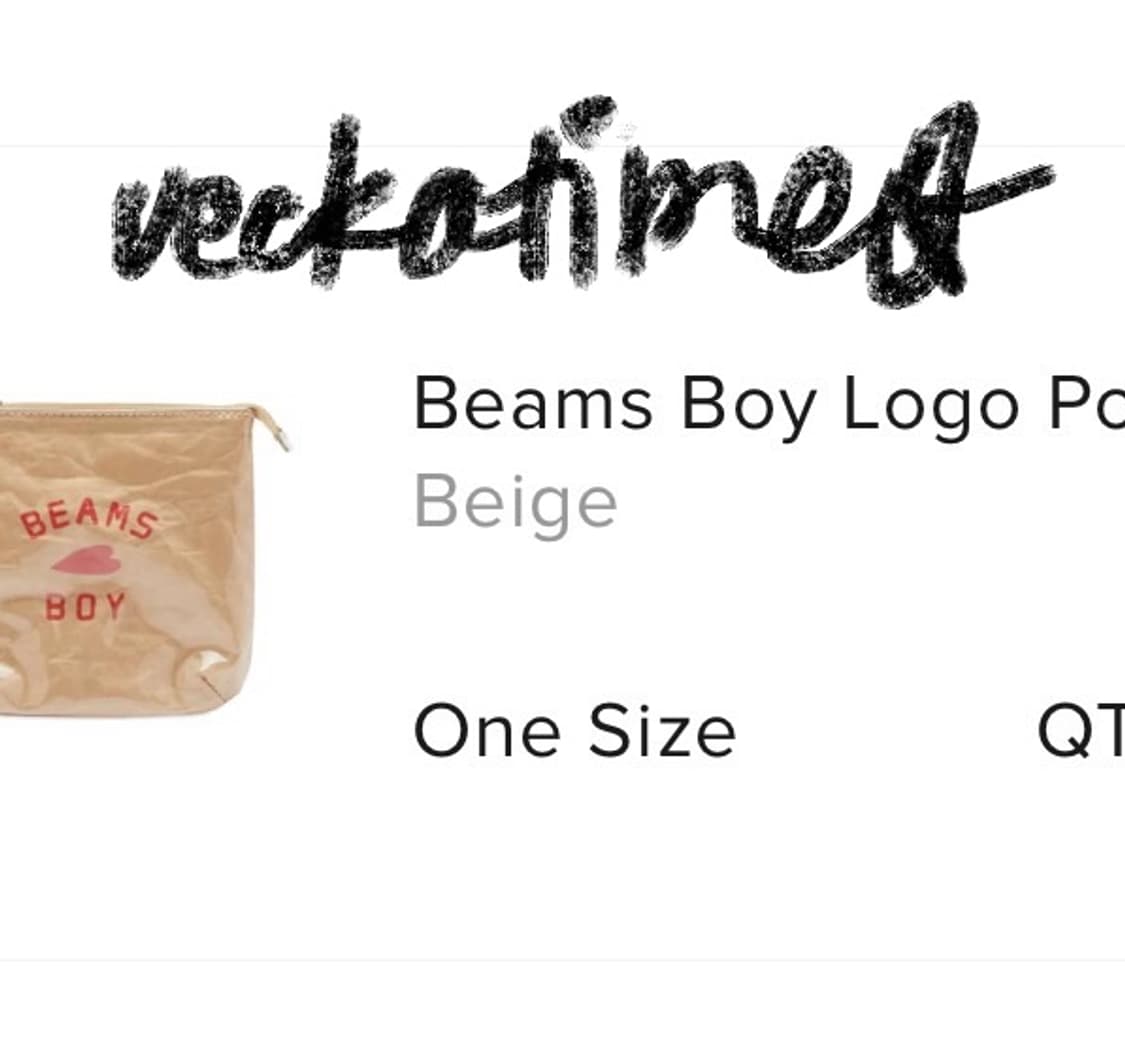Click the word Boy in product title
Image resolution: width=1125 pixels, height=1050 pixels.
748,406
